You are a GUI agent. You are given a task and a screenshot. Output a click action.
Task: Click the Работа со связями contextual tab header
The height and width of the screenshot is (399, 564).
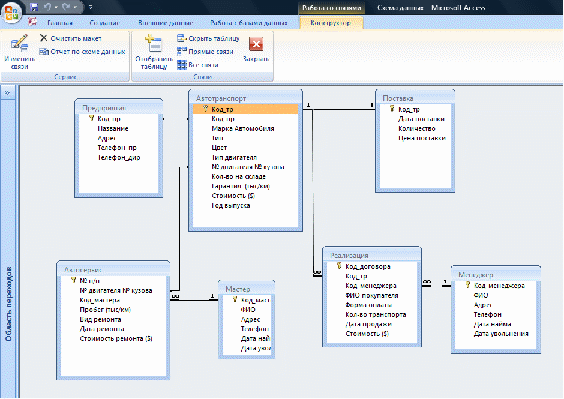331,8
